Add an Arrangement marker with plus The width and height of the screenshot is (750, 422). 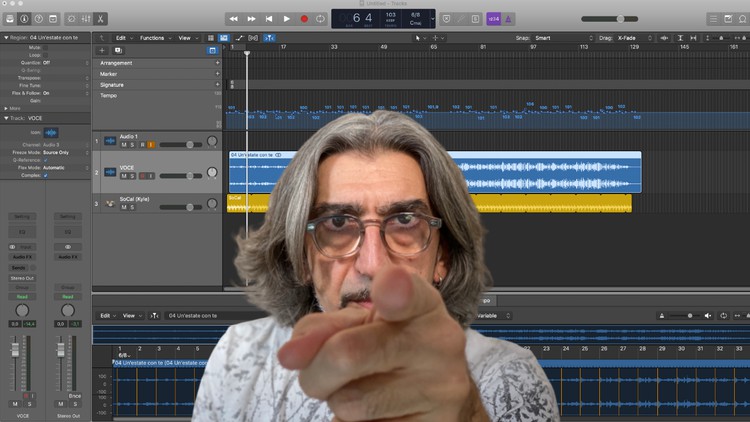point(218,63)
